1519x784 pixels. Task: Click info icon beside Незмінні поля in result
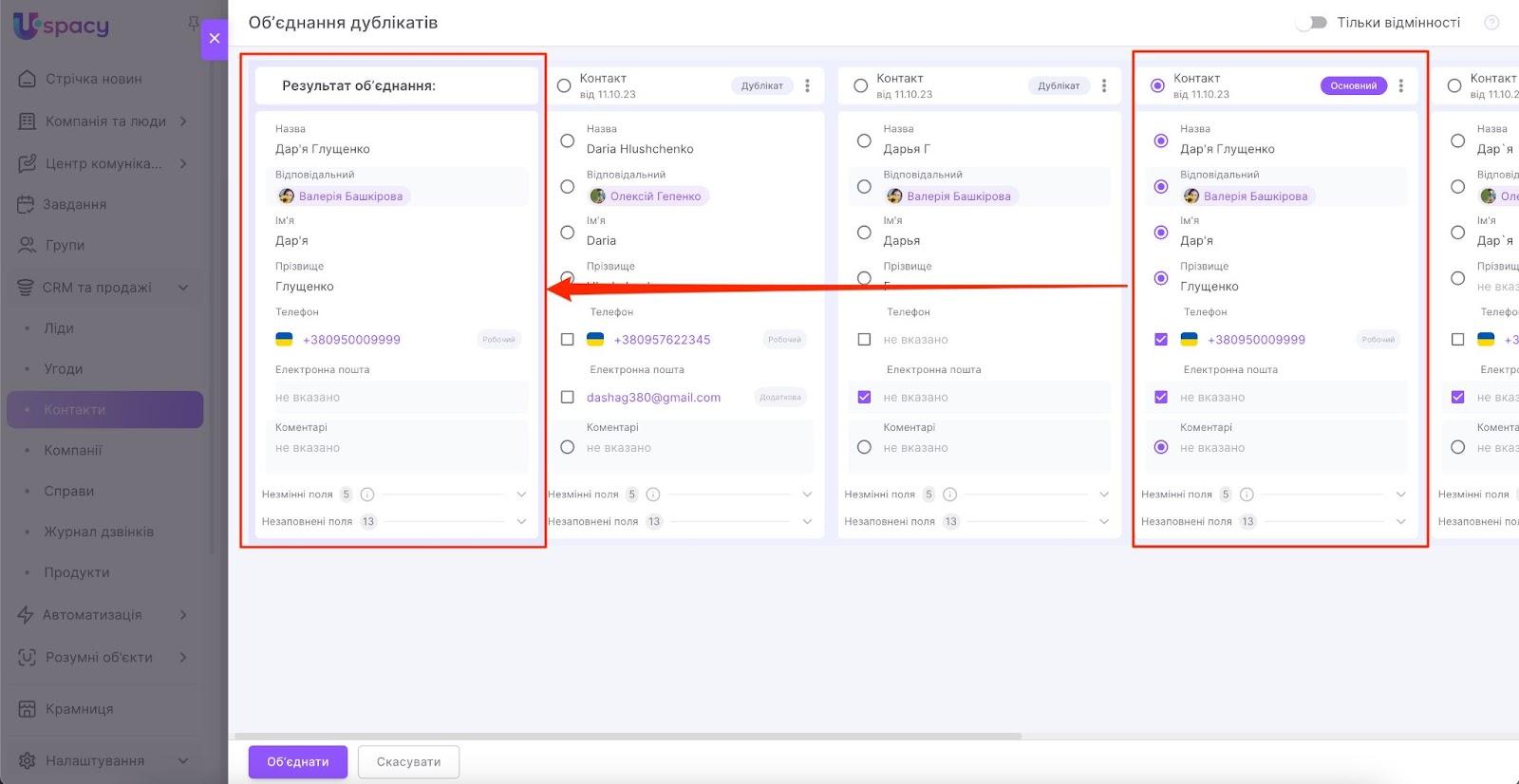click(367, 495)
